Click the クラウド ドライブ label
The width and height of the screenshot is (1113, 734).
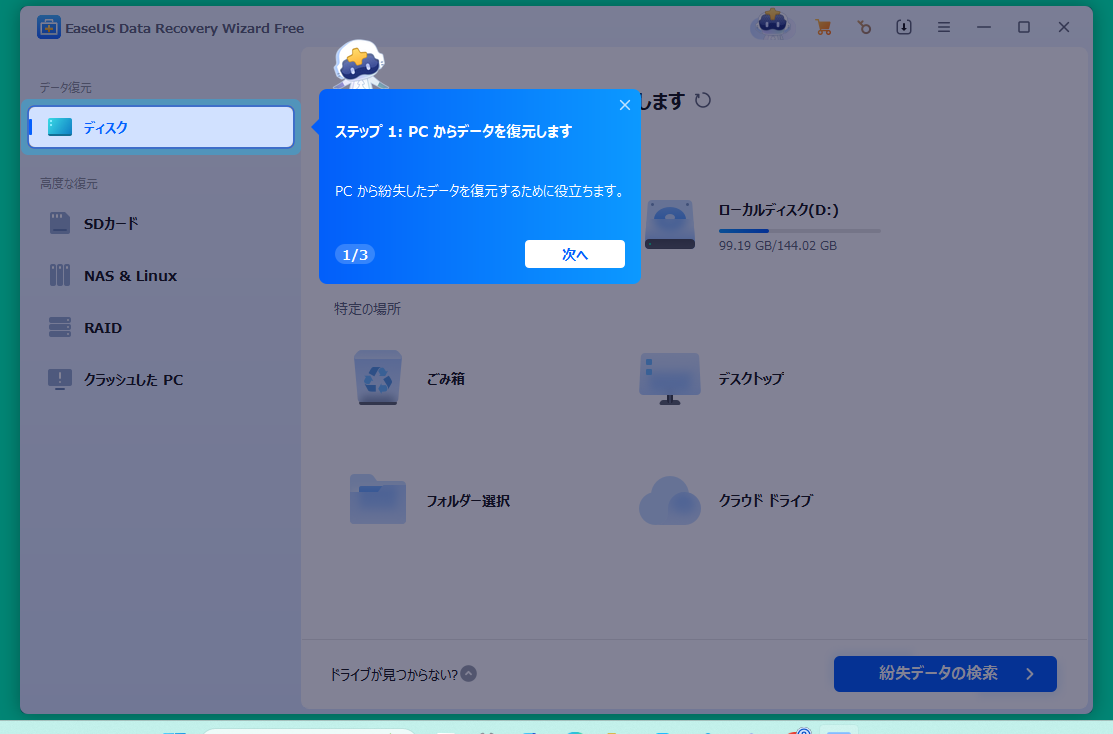click(x=765, y=501)
